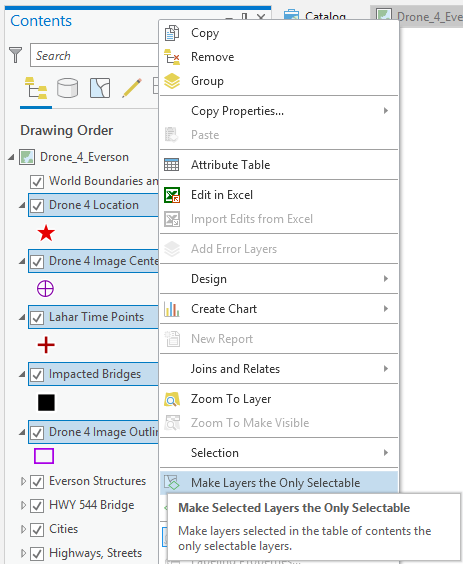This screenshot has height=564, width=463.
Task: Switch to List By Data Source view
Action: tap(68, 88)
